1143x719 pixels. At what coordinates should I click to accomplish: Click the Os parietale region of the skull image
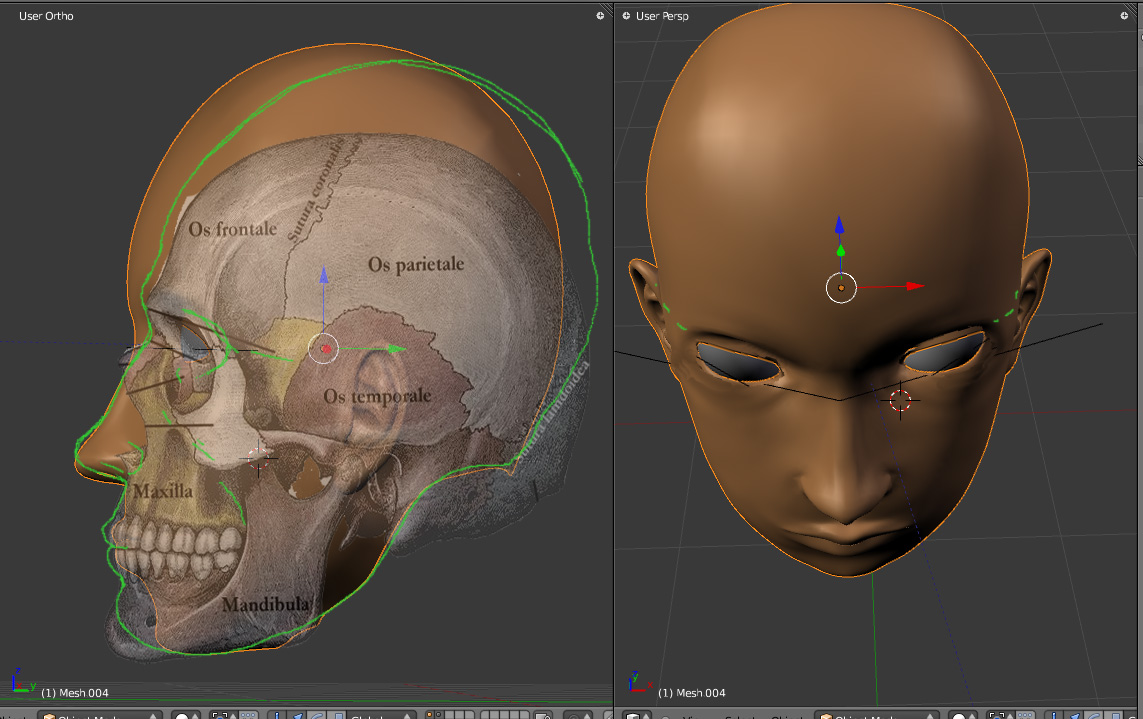tap(415, 265)
